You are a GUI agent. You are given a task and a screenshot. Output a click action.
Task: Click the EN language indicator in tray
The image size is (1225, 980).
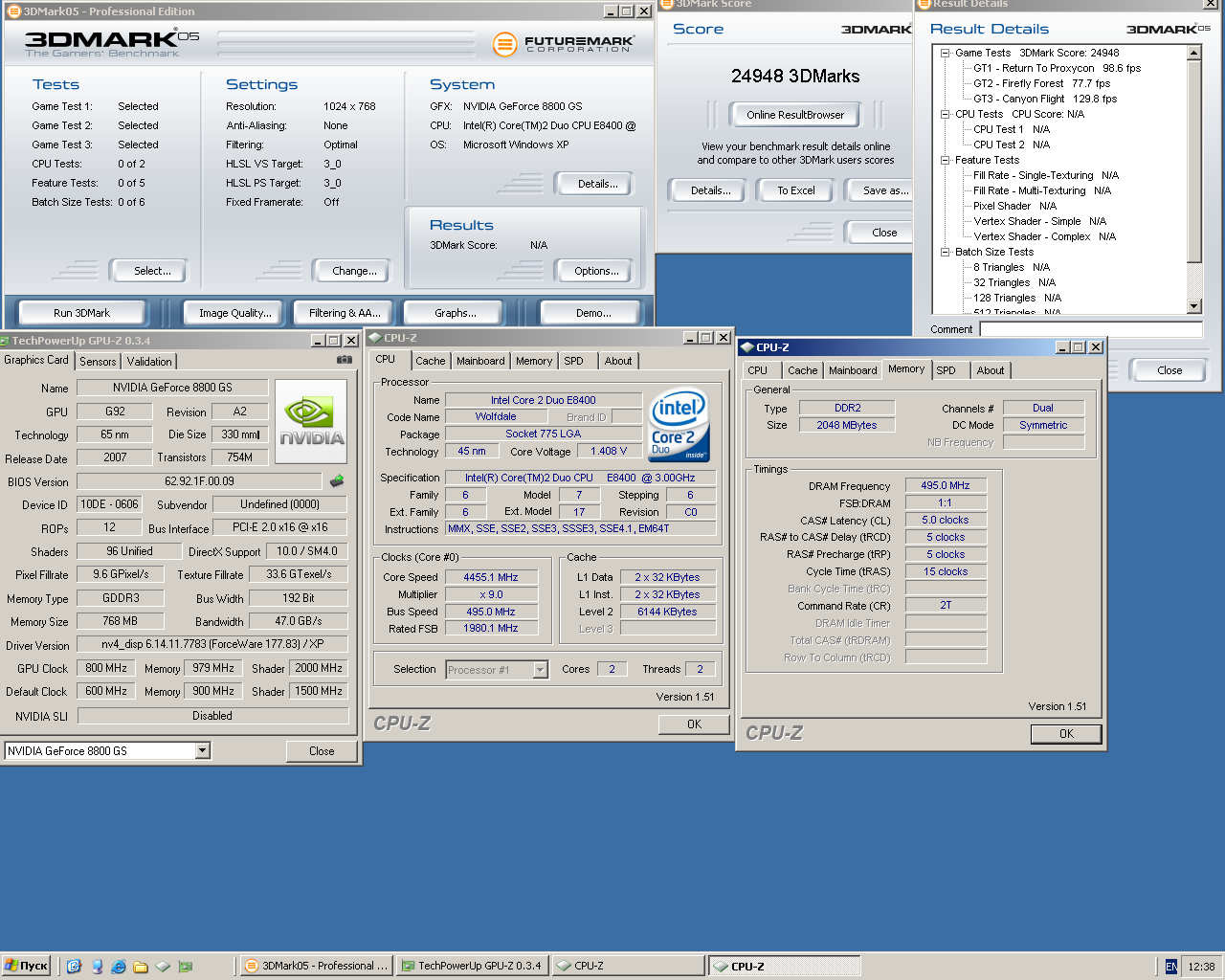(1171, 967)
